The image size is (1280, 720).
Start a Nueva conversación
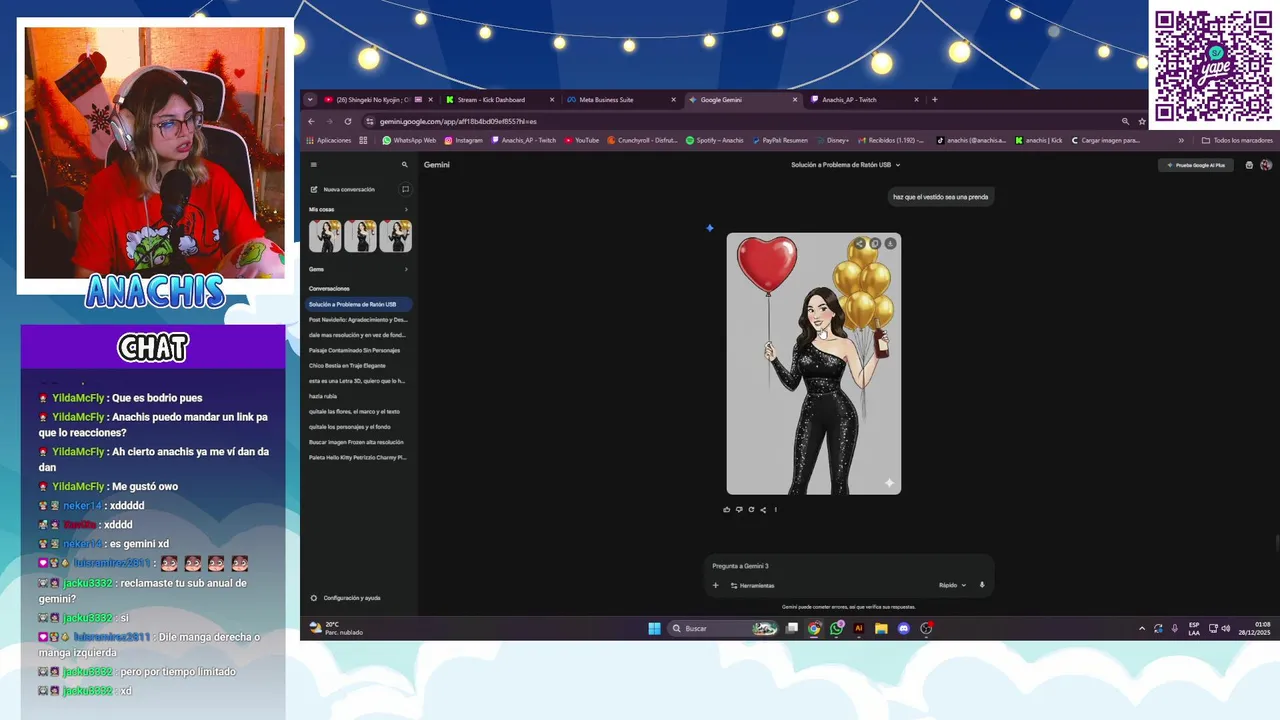coord(343,189)
